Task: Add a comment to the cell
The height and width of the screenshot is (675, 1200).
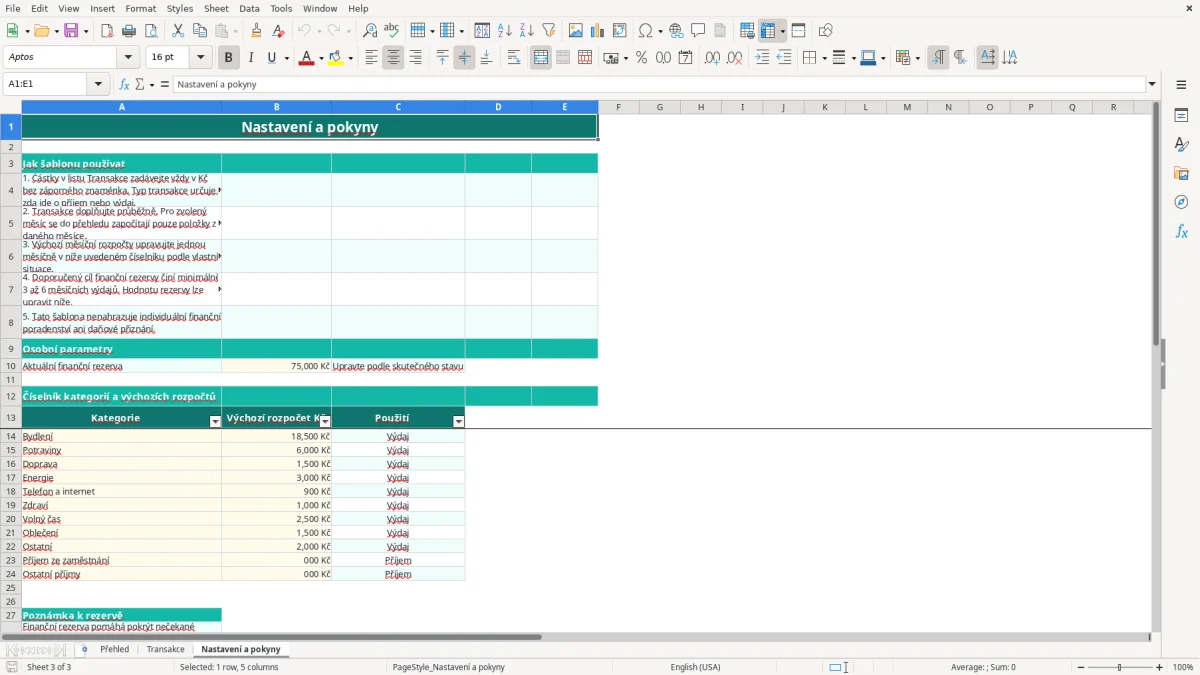Action: coord(698,31)
